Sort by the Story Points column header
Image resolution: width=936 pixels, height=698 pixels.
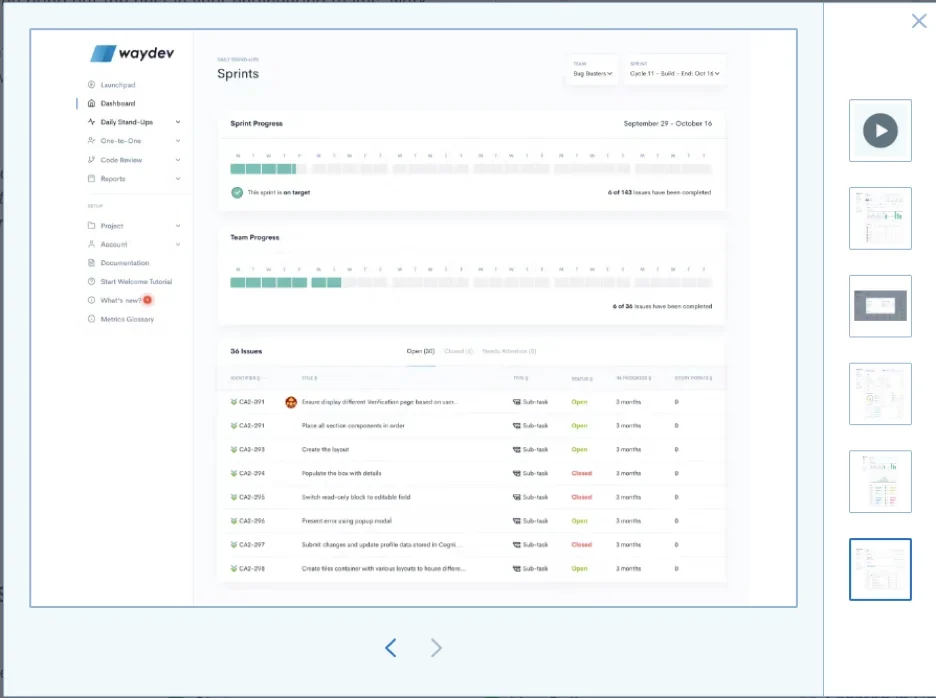click(693, 378)
